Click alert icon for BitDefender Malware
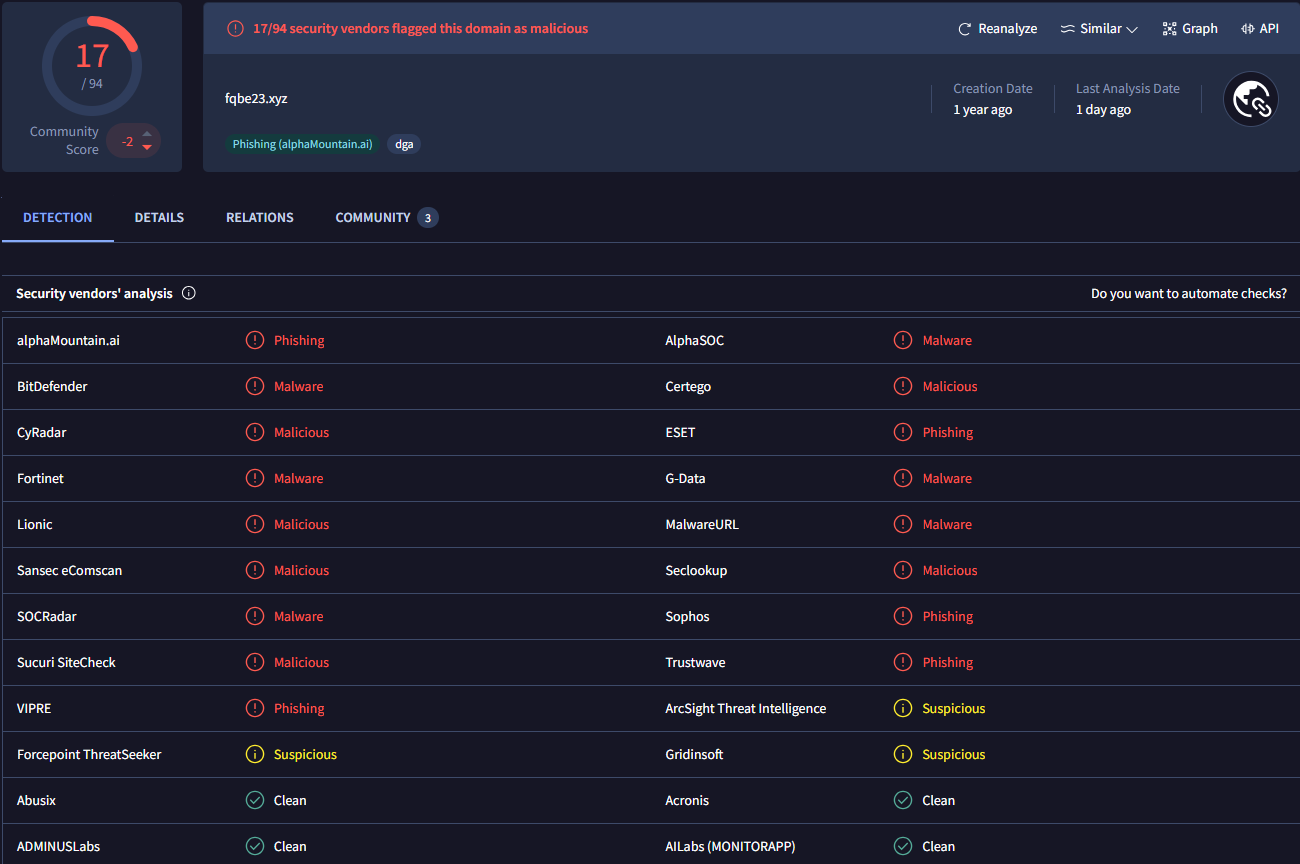Image resolution: width=1300 pixels, height=864 pixels. pos(255,386)
